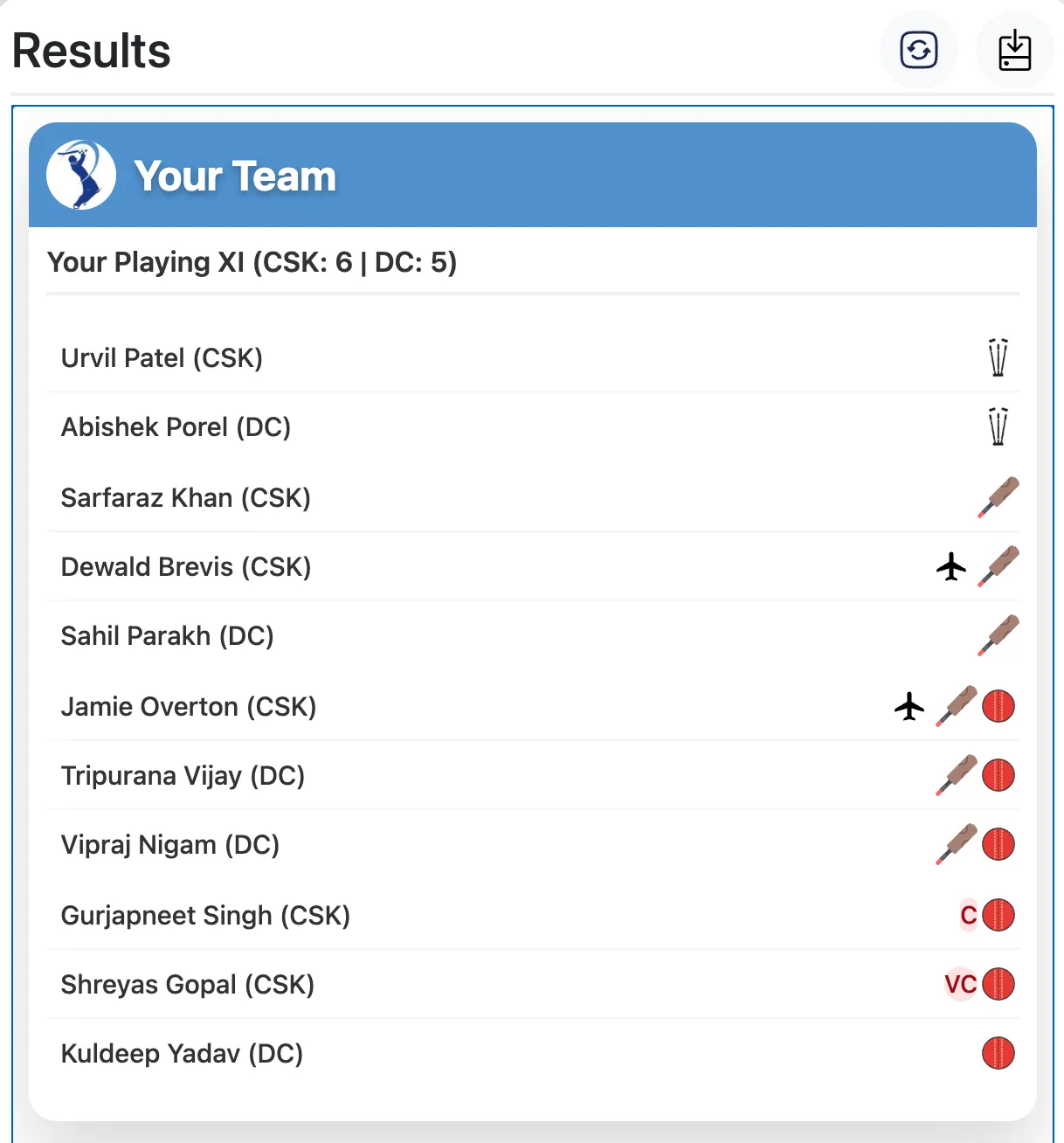The width and height of the screenshot is (1064, 1143).
Task: Click the wicketkeeper icon for Abishek Porel
Action: coord(998,426)
